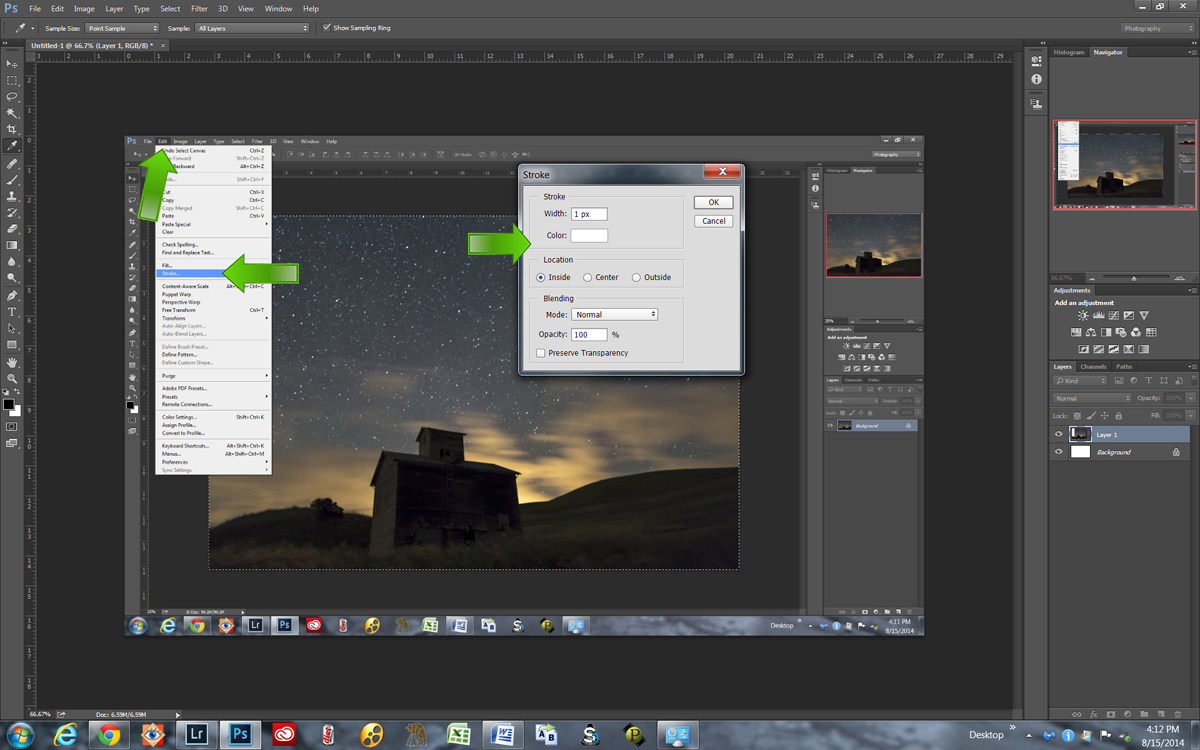This screenshot has width=1200, height=750.
Task: Pick the Lasso tool in the outer Tools panel
Action: [13, 97]
